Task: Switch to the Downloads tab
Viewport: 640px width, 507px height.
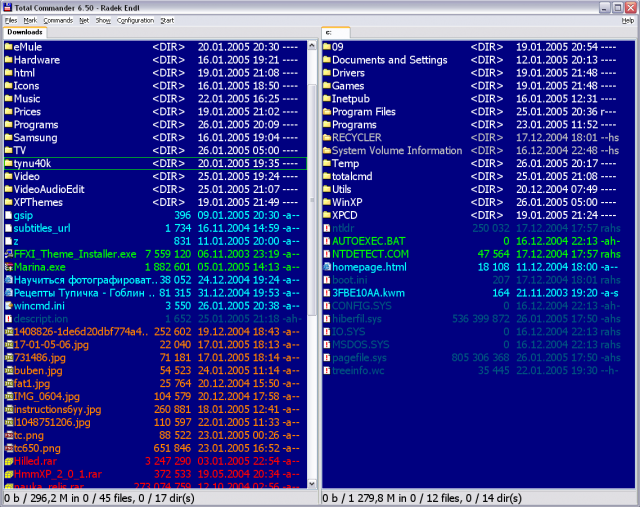Action: point(25,33)
